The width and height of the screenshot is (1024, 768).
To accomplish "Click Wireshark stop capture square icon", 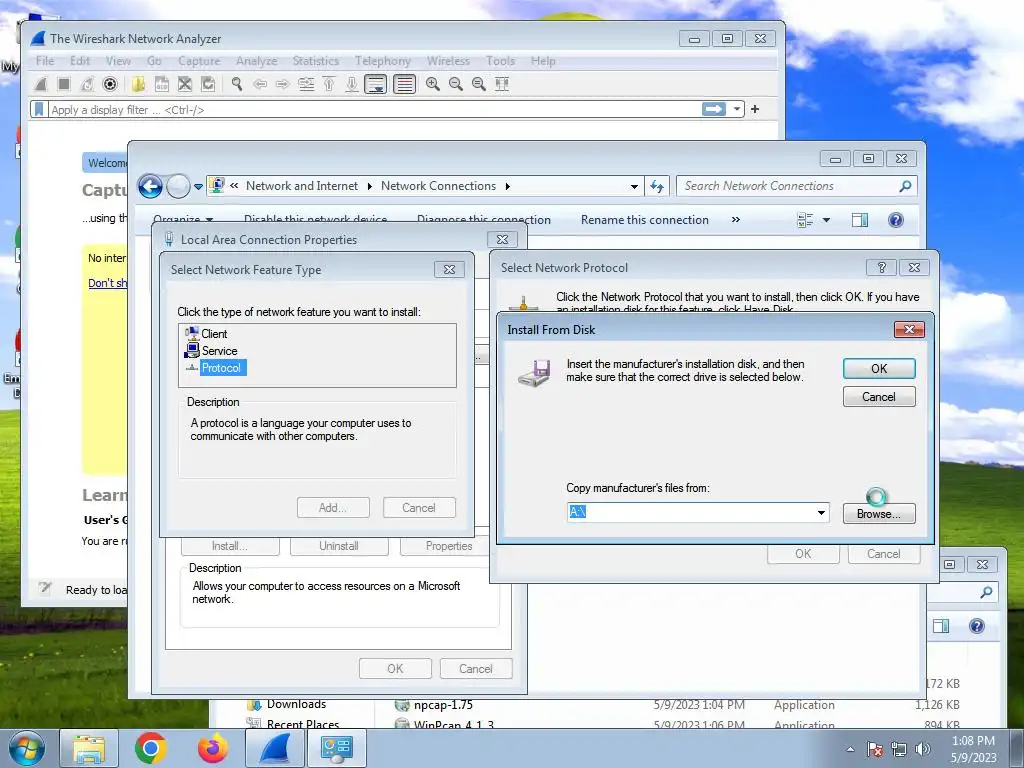I will point(63,84).
